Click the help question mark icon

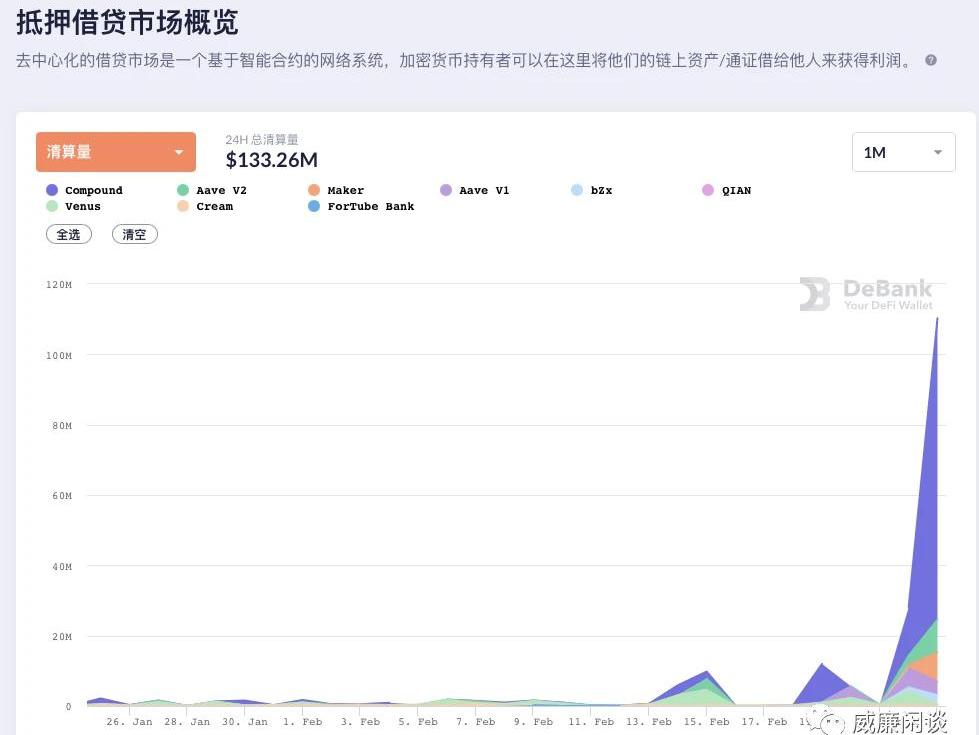pyautogui.click(x=931, y=60)
